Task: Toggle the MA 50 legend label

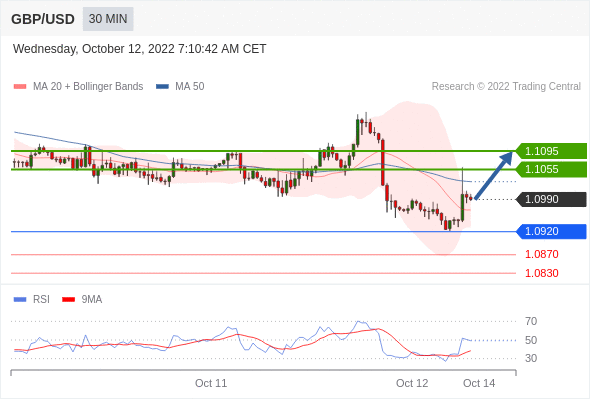Action: point(190,87)
